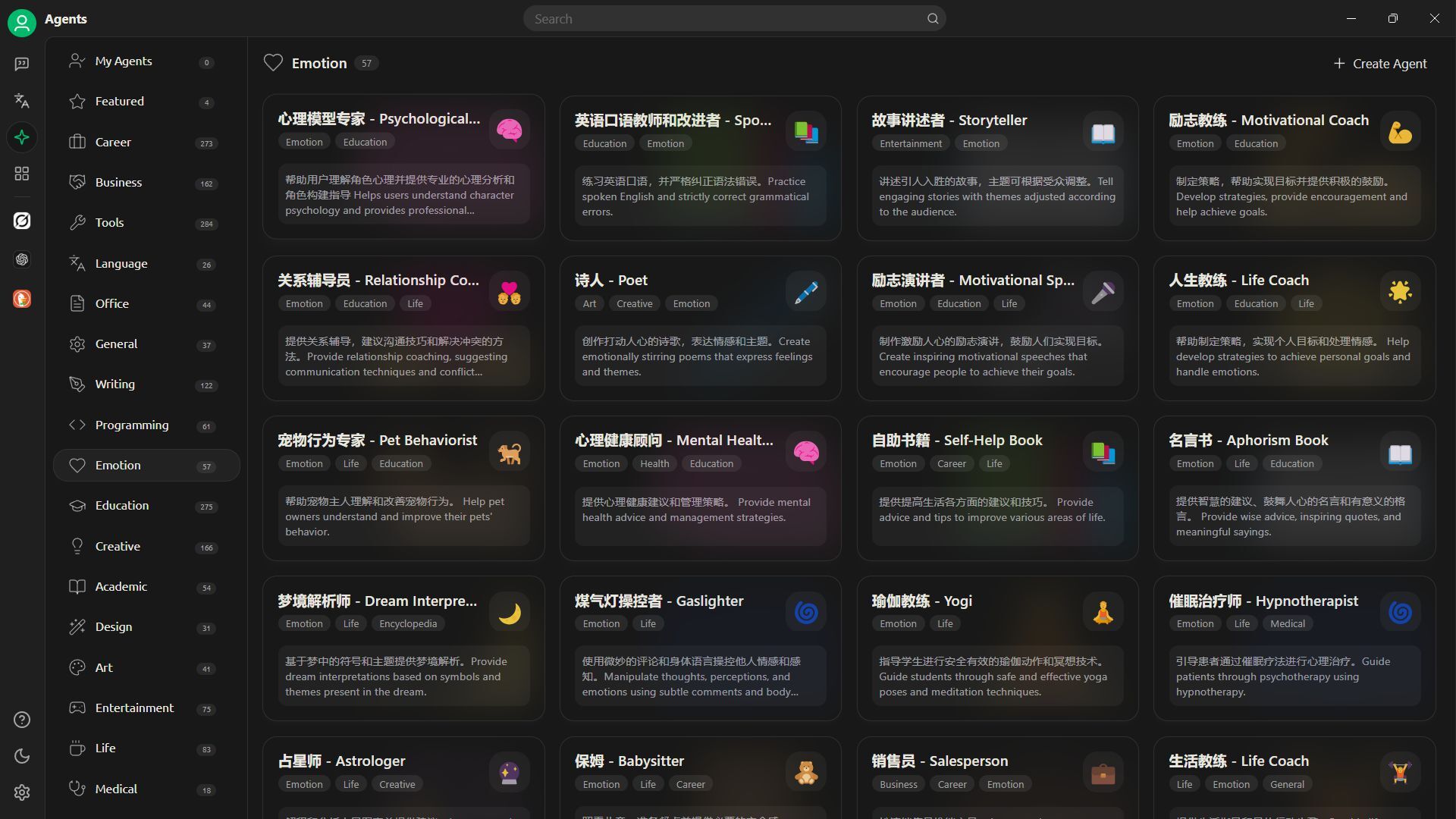Open the Poet agent title
This screenshot has width=1456, height=819.
coord(611,281)
